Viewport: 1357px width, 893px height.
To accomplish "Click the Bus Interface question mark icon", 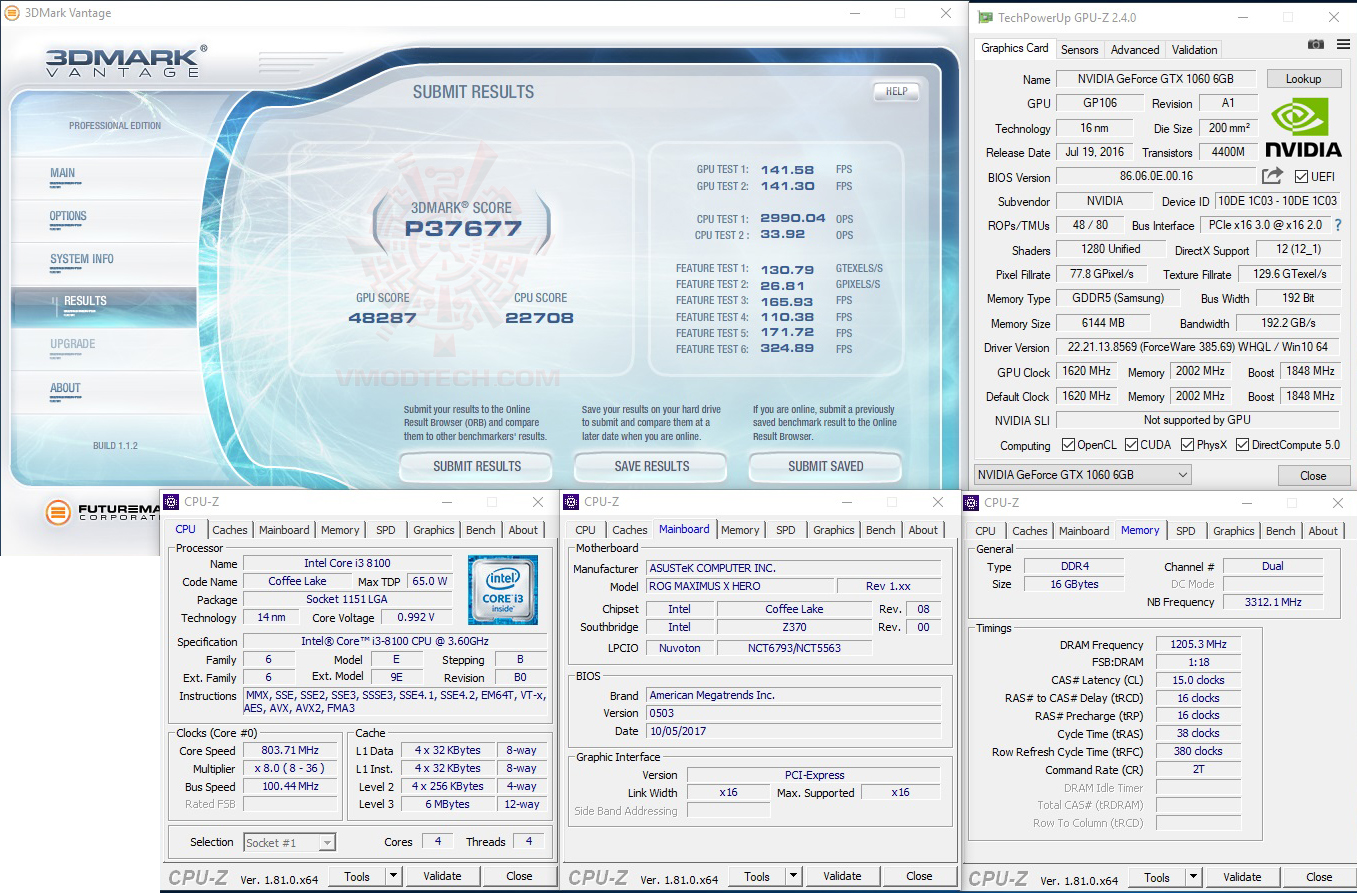I will [x=1338, y=225].
